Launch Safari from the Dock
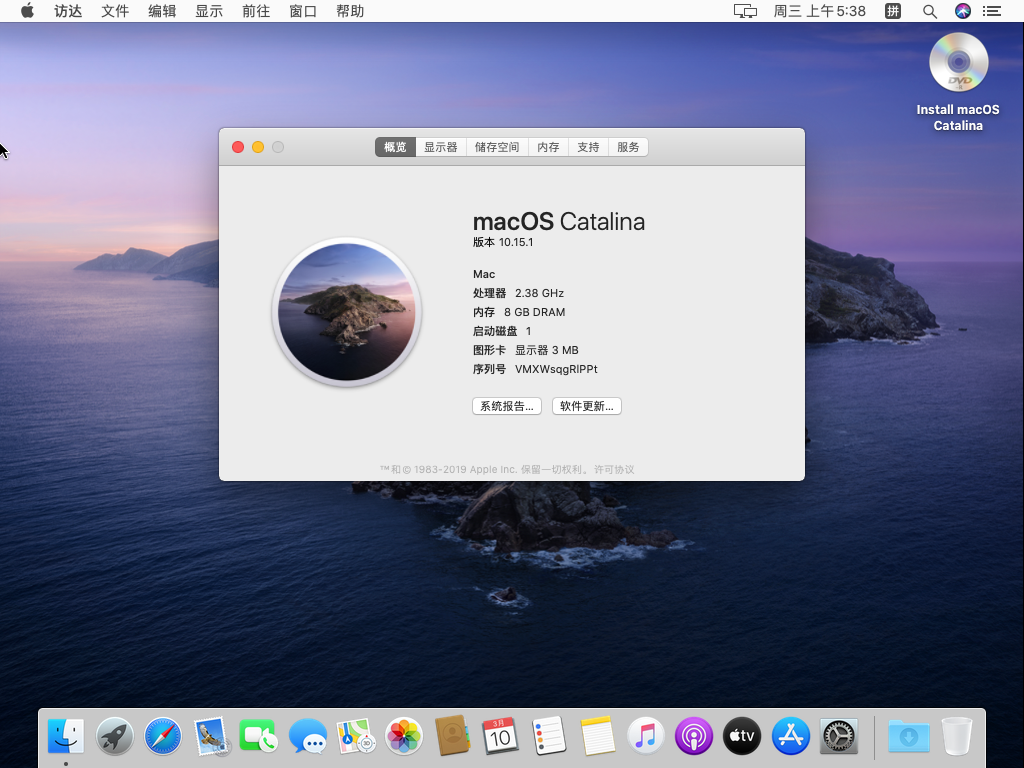The height and width of the screenshot is (768, 1024). point(163,737)
